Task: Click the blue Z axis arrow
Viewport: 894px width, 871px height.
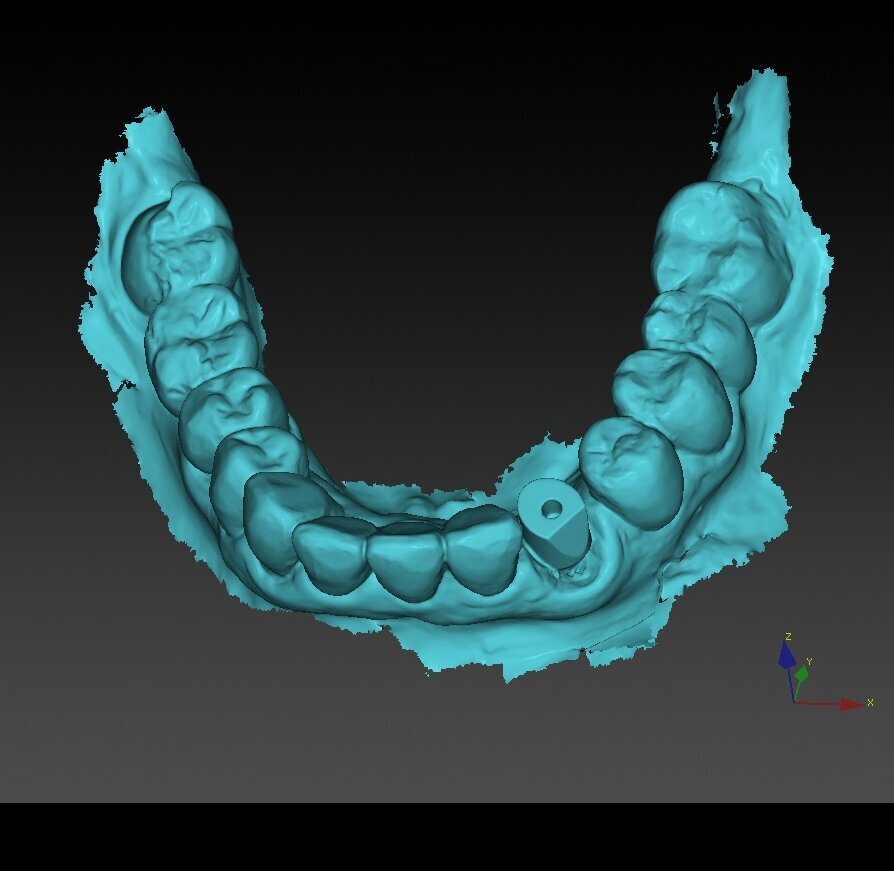Action: pos(786,655)
